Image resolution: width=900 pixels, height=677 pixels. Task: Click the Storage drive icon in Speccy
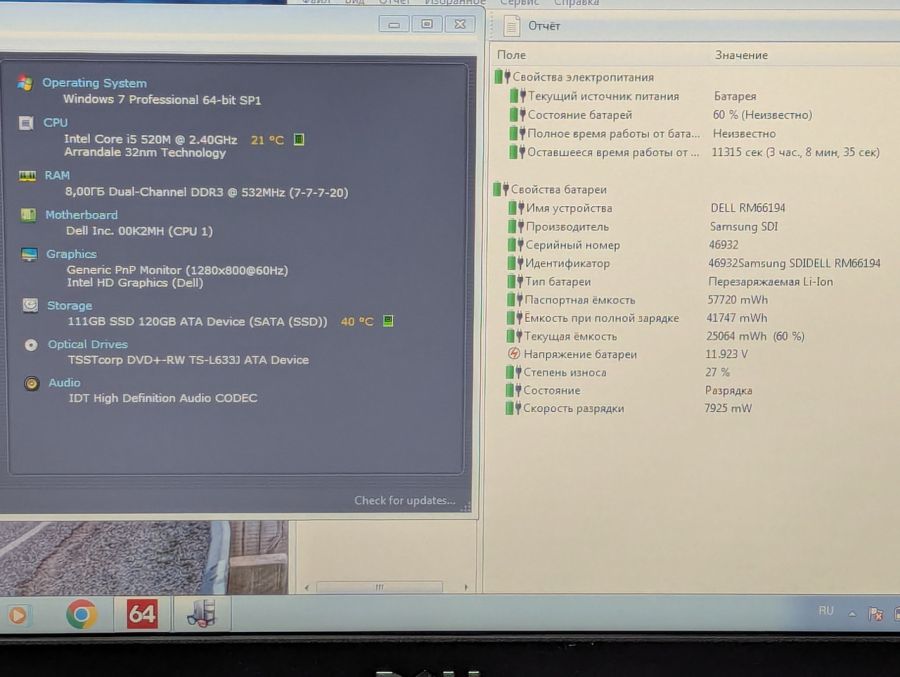[x=30, y=305]
